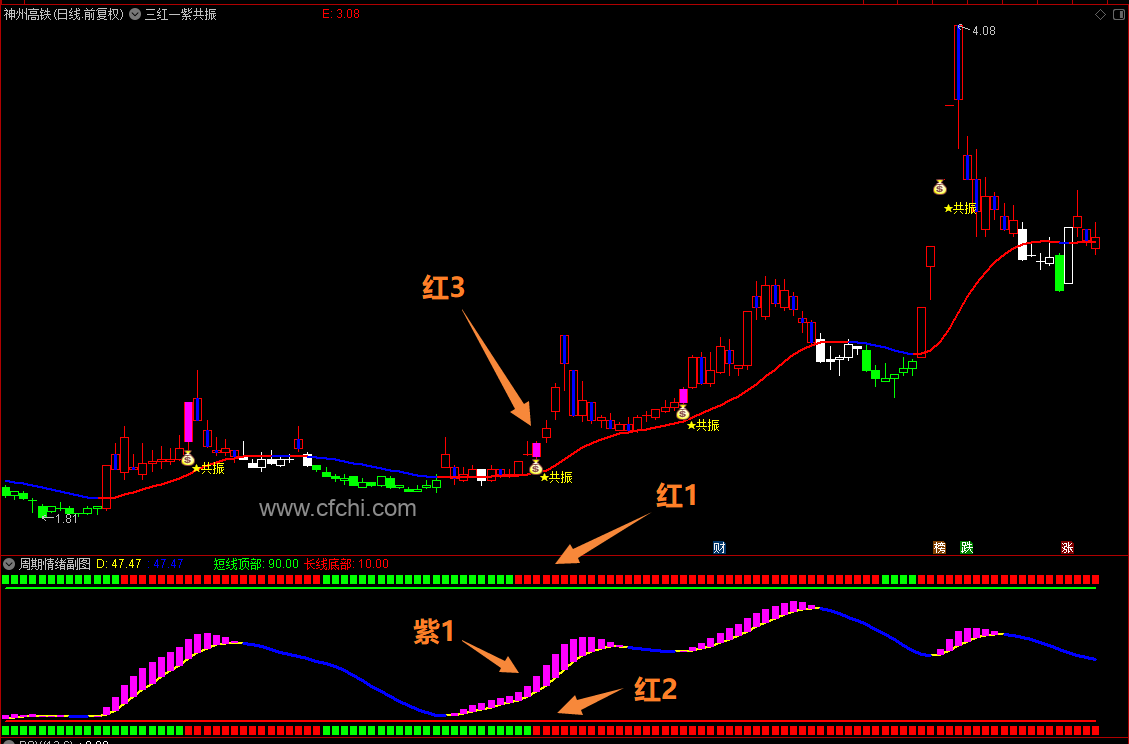The image size is (1129, 744).
Task: Toggle the side panel icon at top right
Action: [x=1118, y=14]
